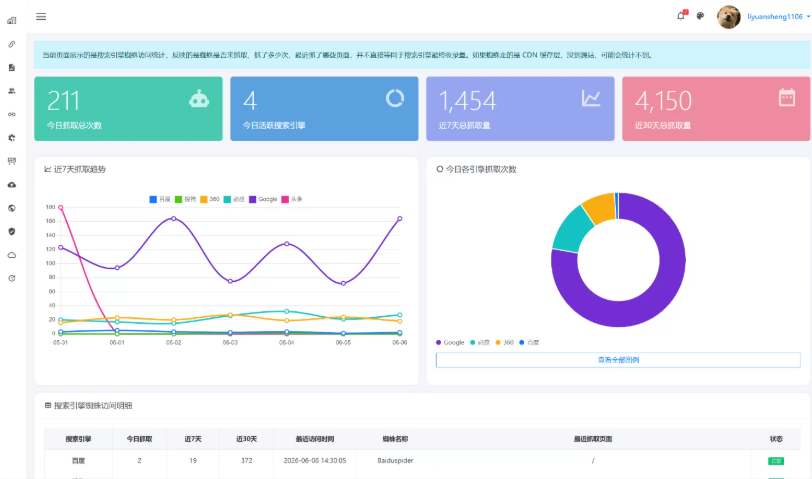Open the shield check icon in sidebar
This screenshot has height=479, width=812.
point(11,231)
